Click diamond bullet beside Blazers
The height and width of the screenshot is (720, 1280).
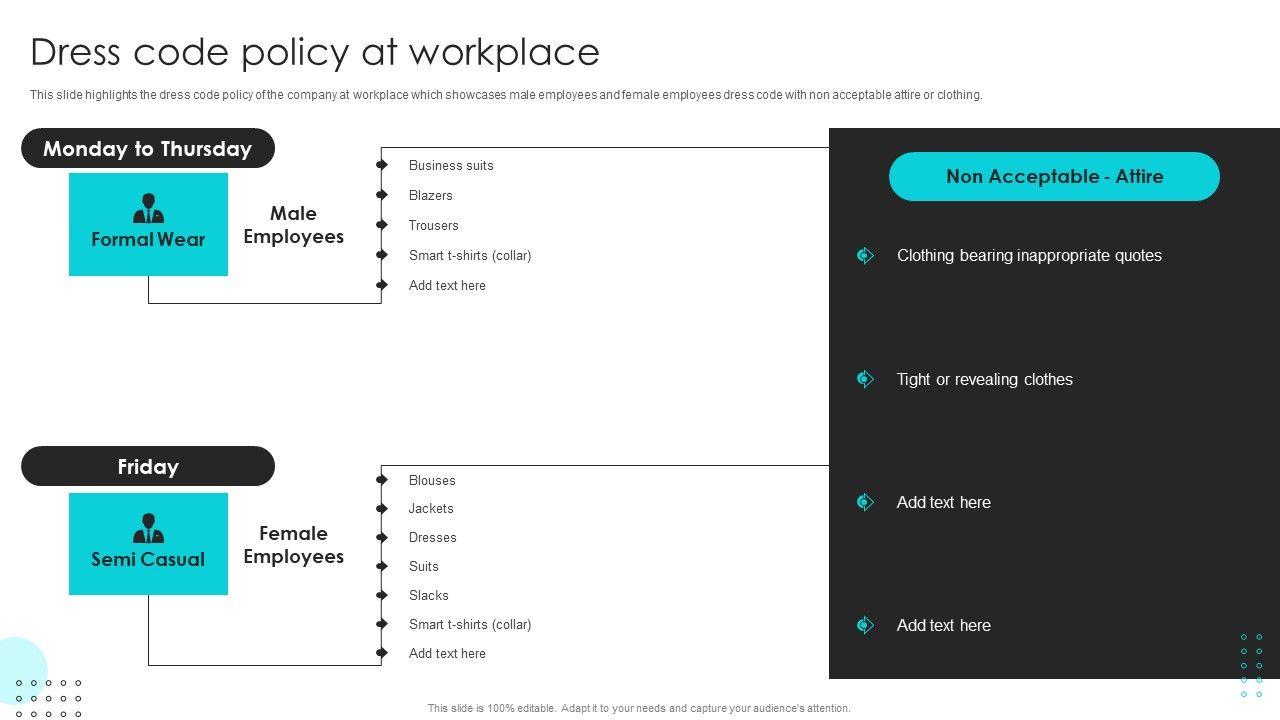[381, 195]
